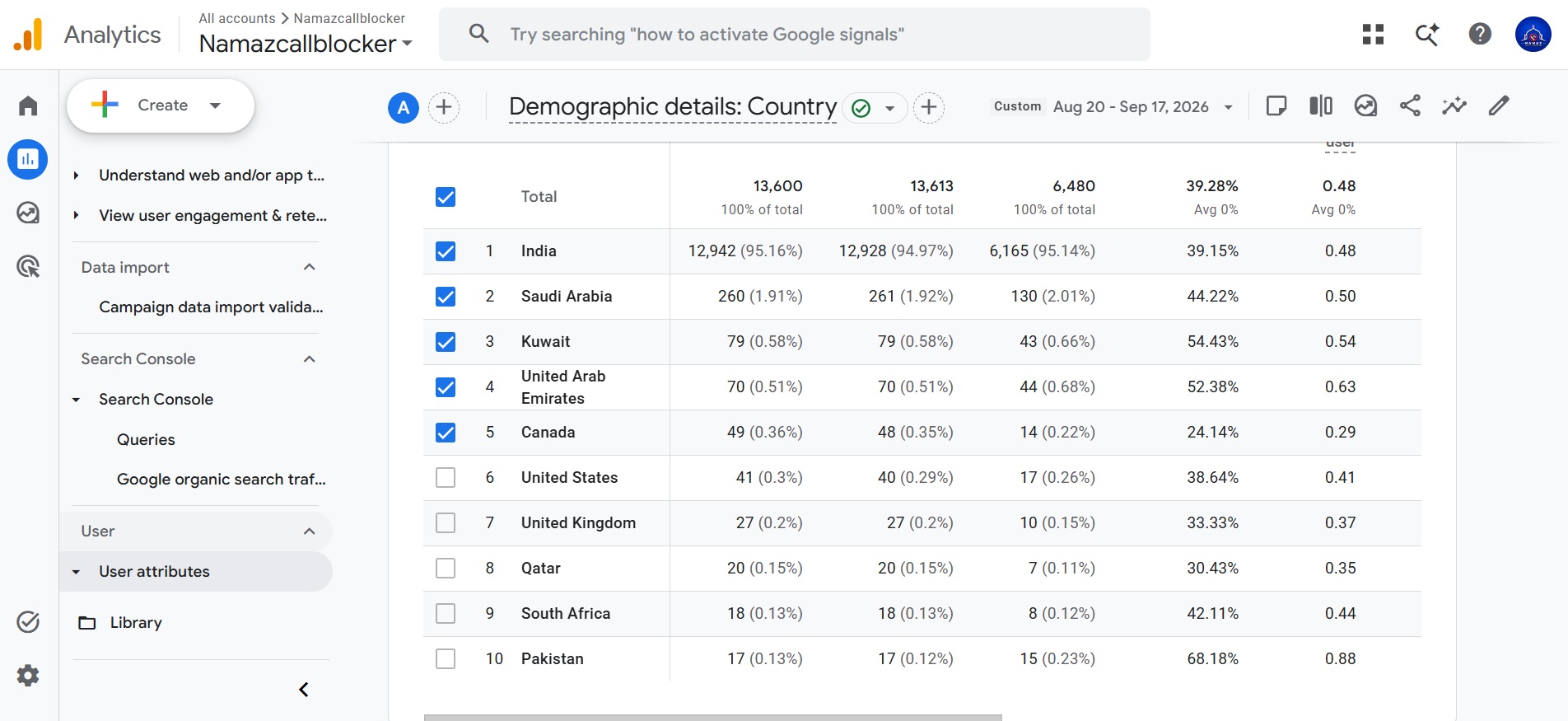Open Campaign data import validation report
1568x721 pixels.
click(211, 307)
